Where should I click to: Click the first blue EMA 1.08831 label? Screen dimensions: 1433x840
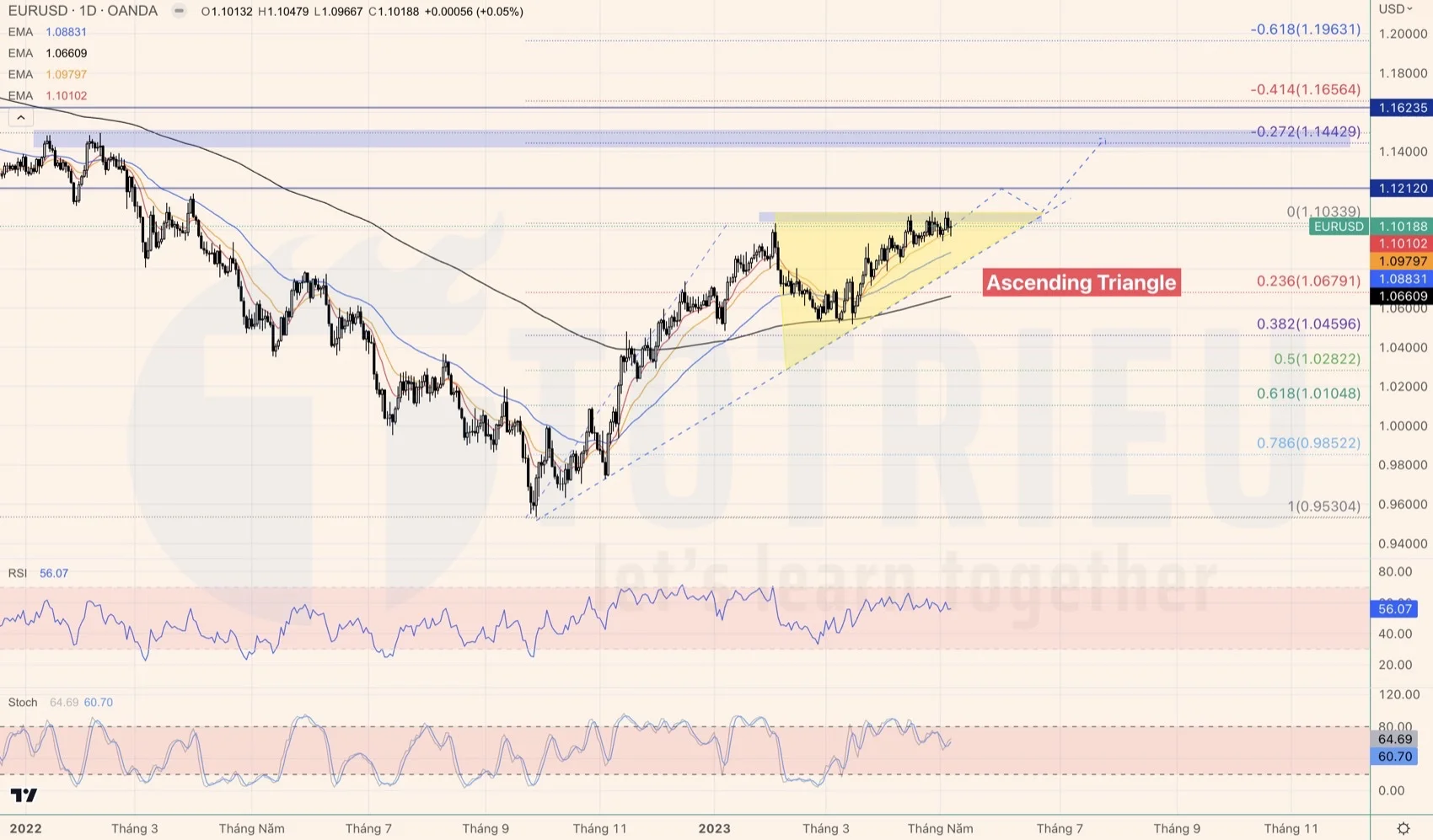[x=67, y=31]
